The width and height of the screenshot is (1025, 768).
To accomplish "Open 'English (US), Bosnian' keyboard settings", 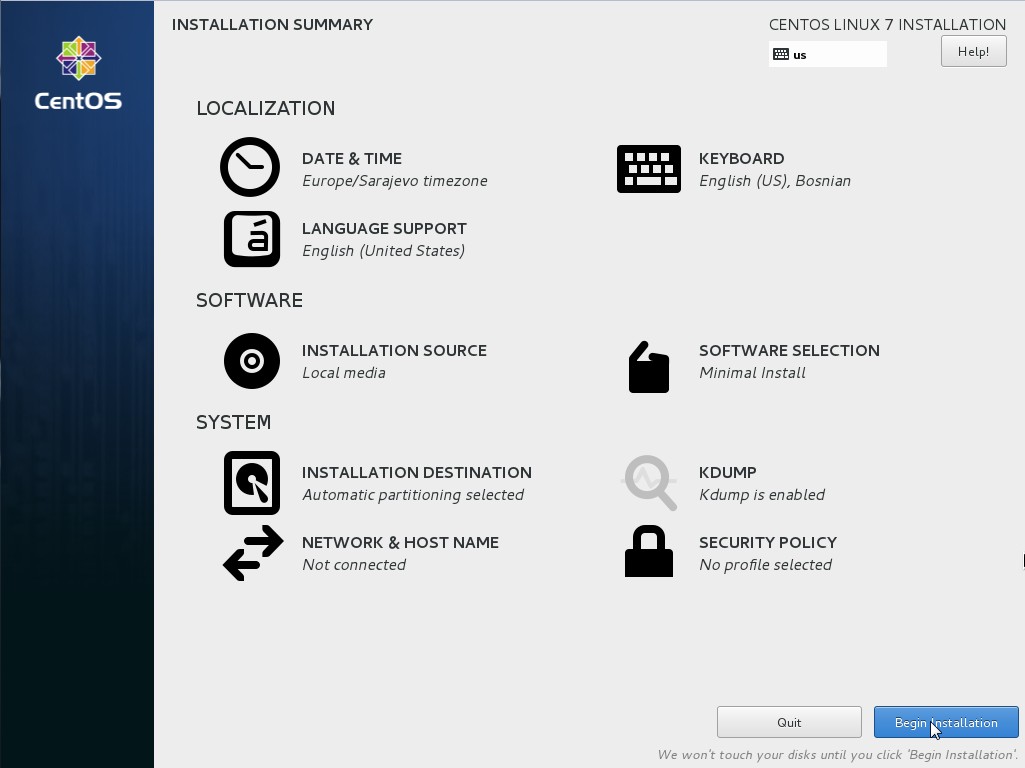I will pos(777,180).
